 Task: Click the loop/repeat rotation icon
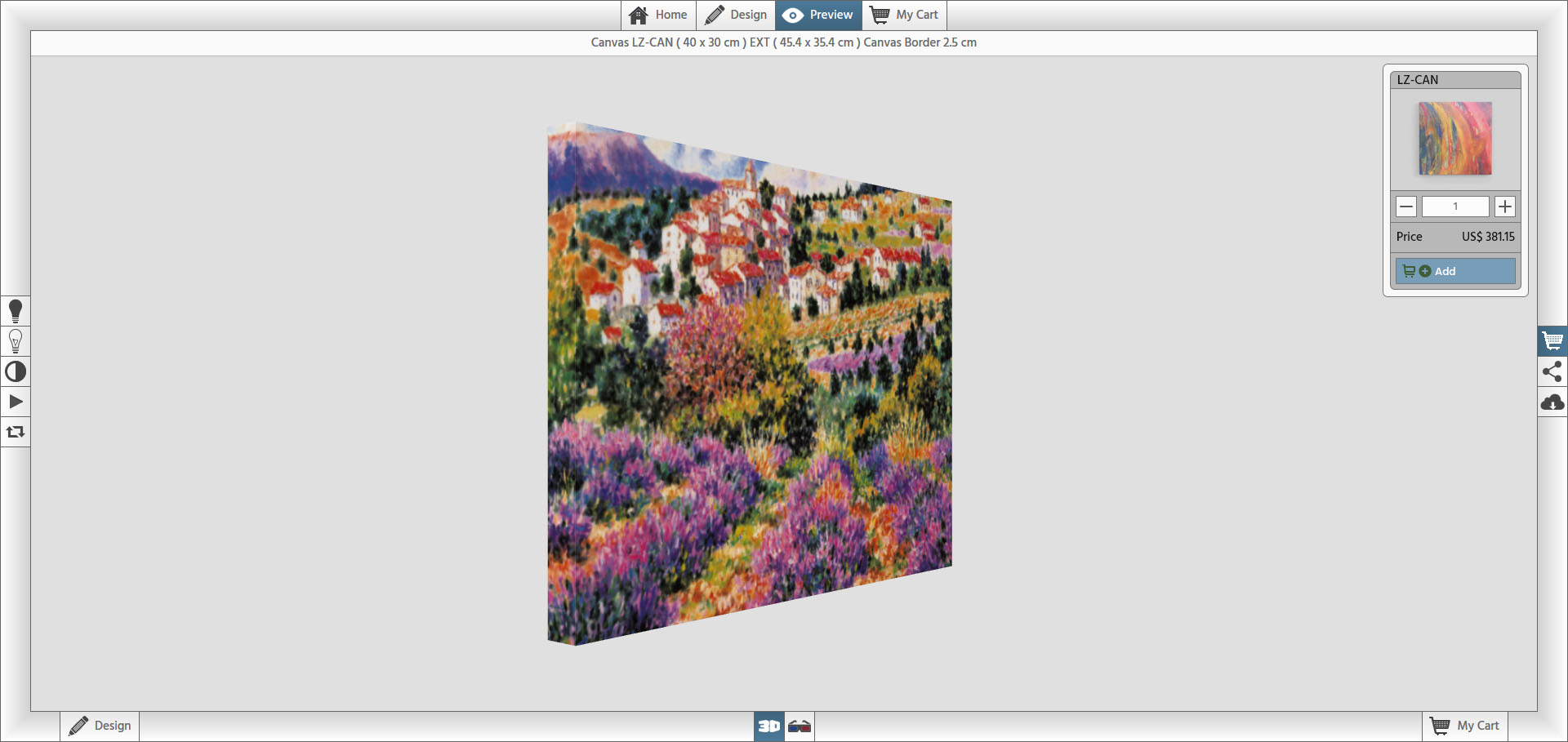point(16,432)
